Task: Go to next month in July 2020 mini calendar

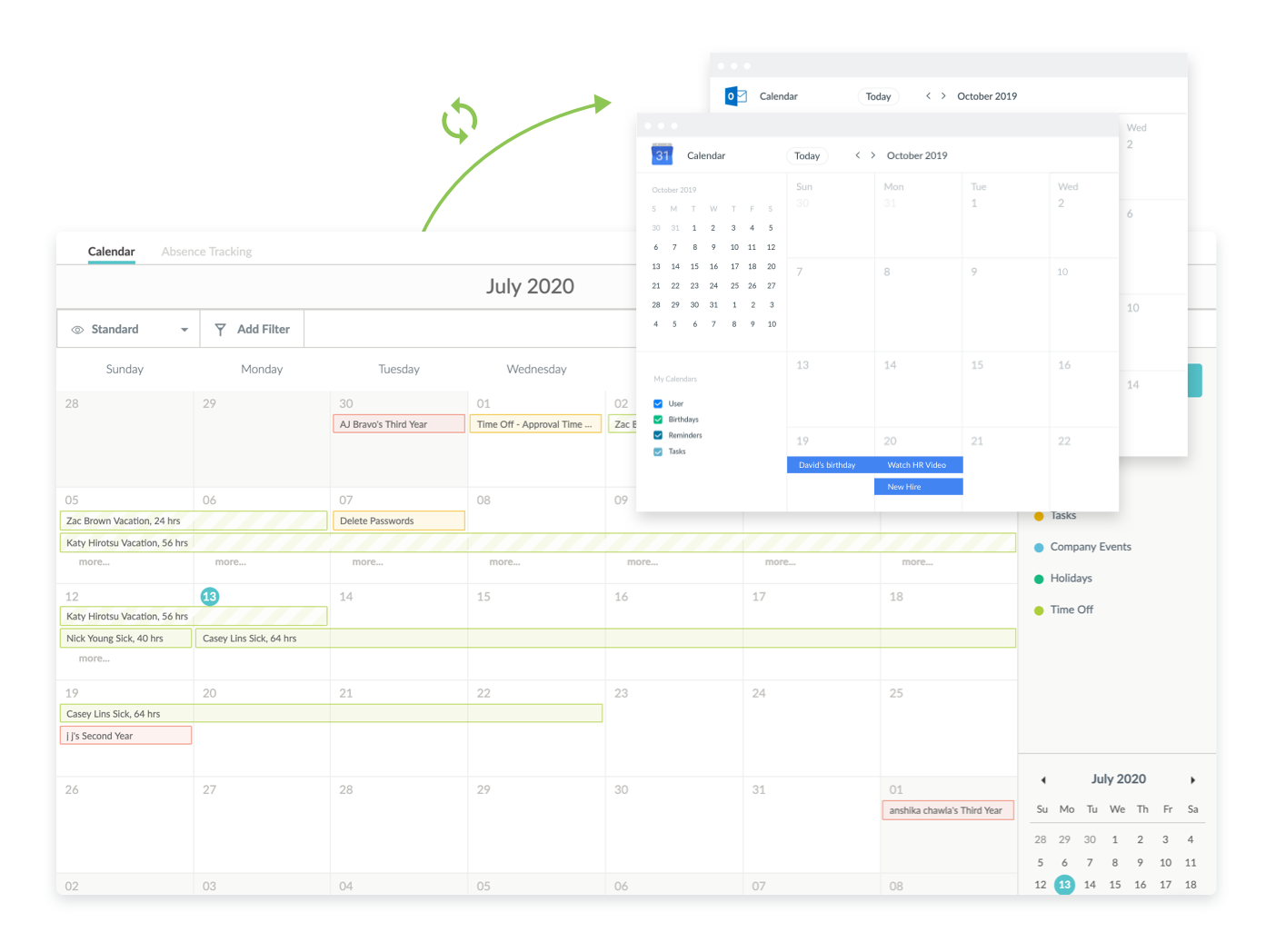Action: click(x=1192, y=780)
